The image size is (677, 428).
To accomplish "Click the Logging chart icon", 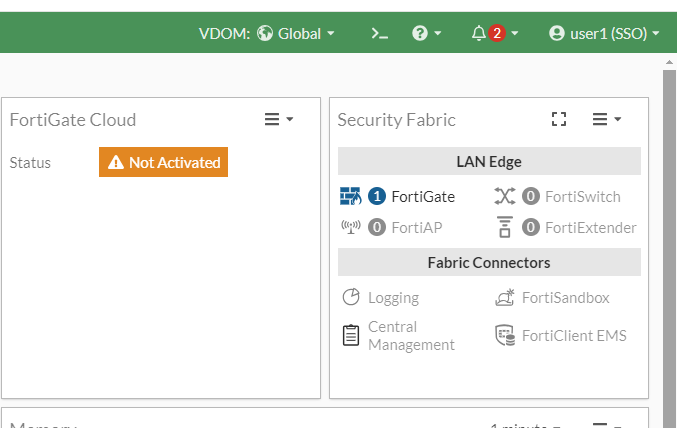I will point(351,297).
